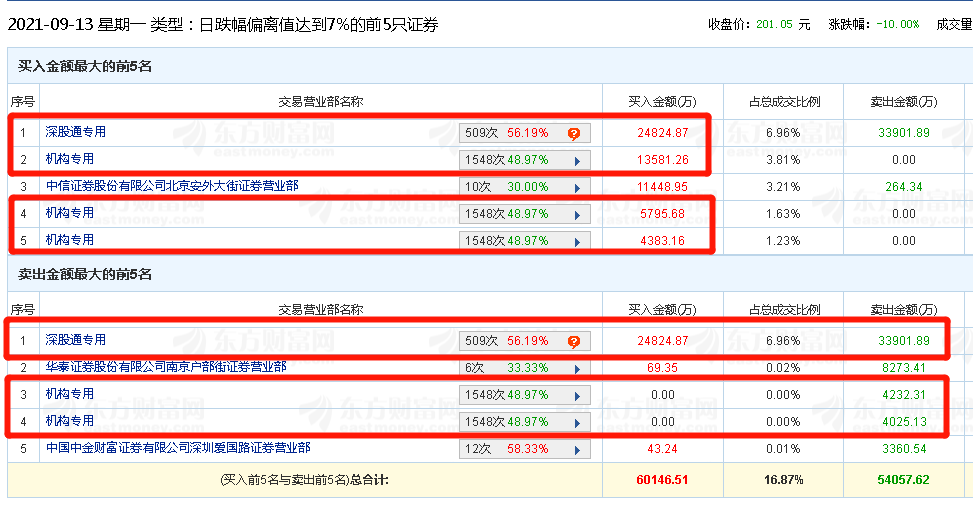Click arrow icon beside 12次 58.33%
The width and height of the screenshot is (973, 508).
pyautogui.click(x=576, y=449)
